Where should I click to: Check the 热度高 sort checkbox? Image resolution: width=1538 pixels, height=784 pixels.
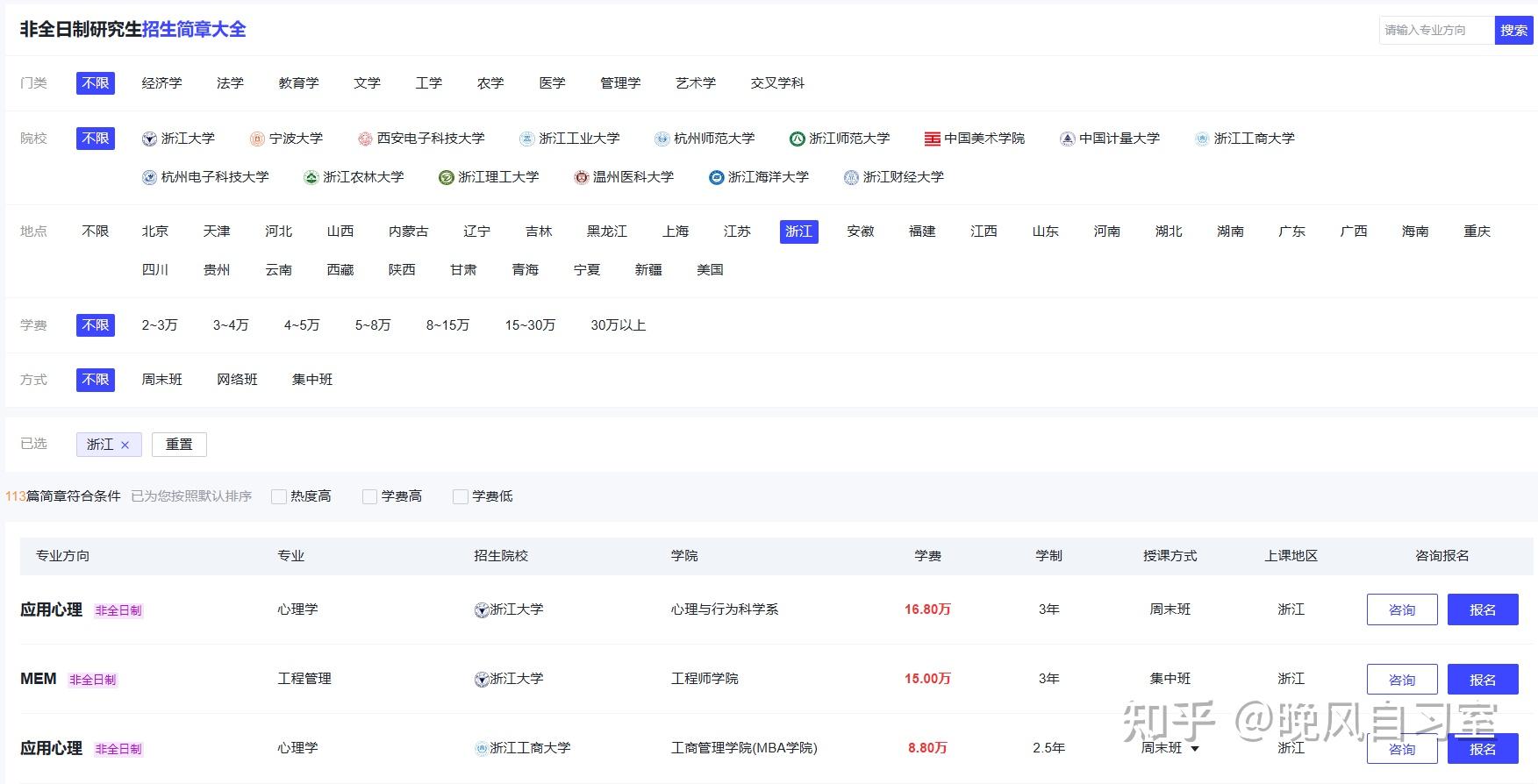tap(279, 496)
